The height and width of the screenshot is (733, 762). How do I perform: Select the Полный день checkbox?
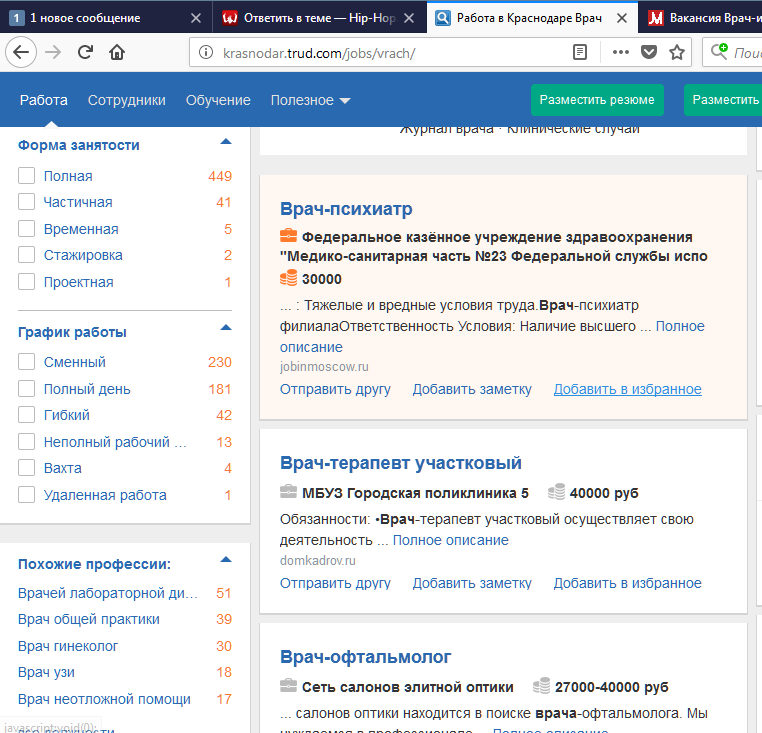(x=26, y=388)
